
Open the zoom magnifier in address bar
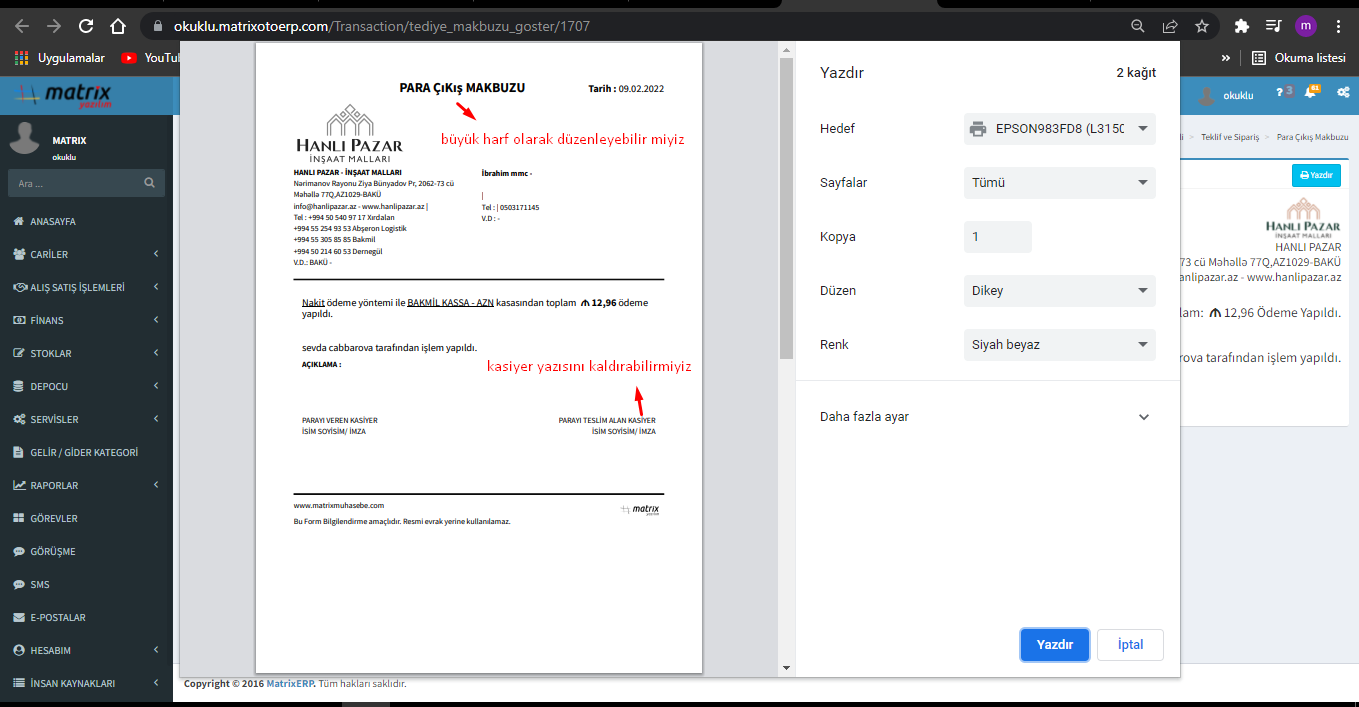click(x=1137, y=26)
